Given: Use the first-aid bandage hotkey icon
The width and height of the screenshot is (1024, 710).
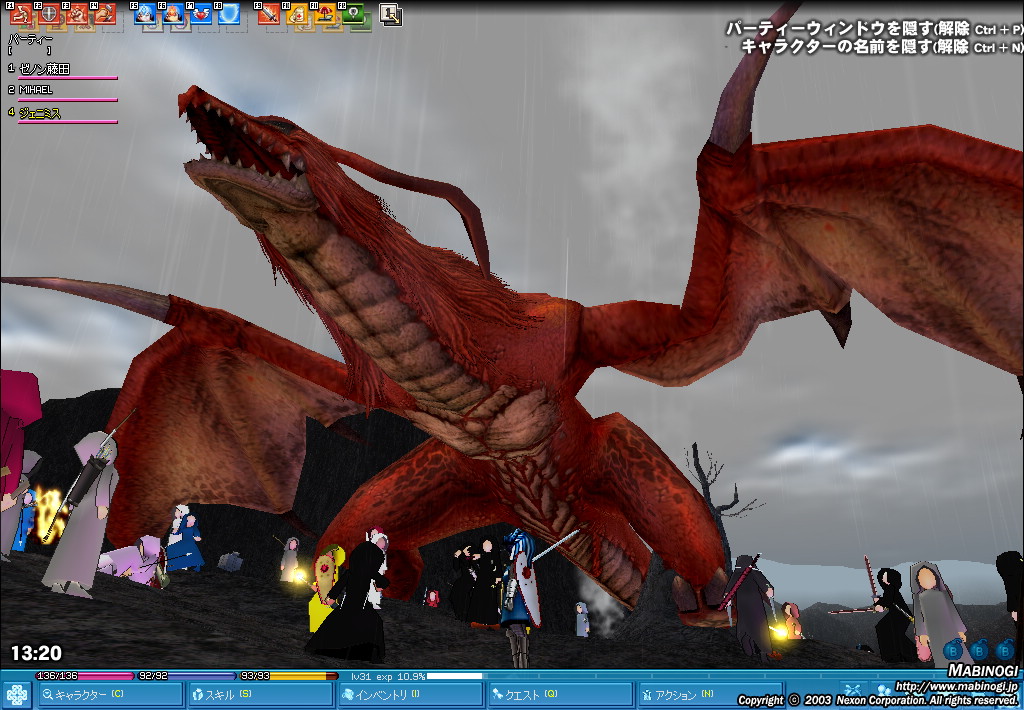Looking at the screenshot, I should 296,14.
